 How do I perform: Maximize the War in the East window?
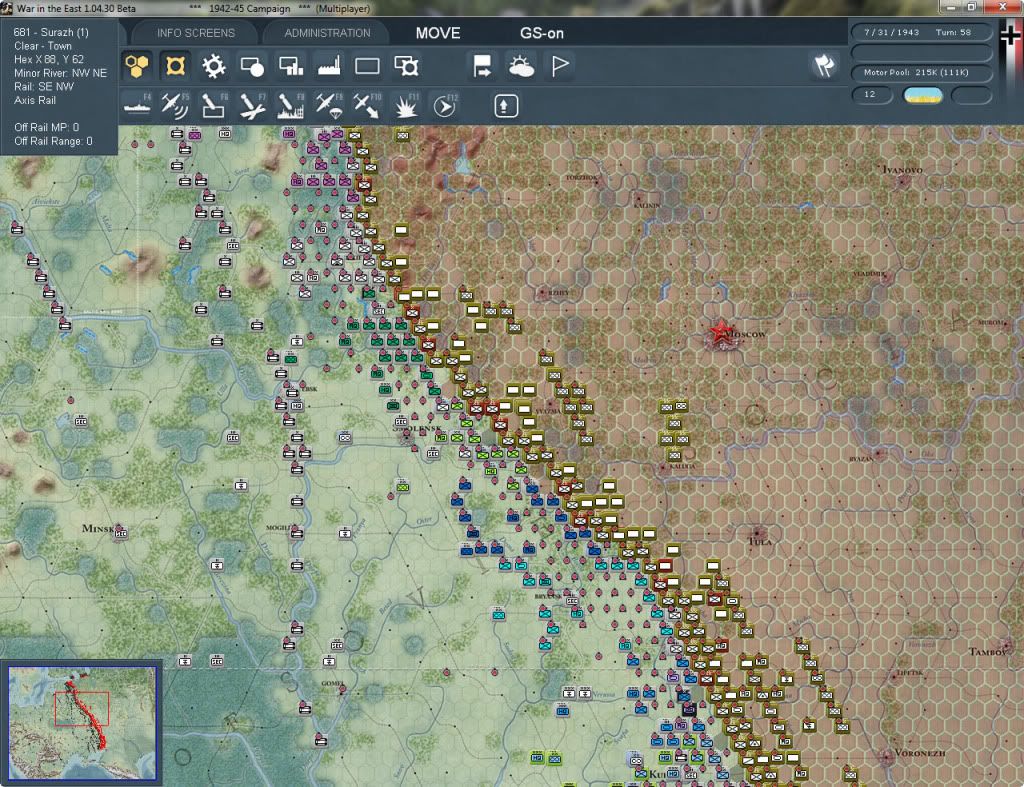pos(971,7)
